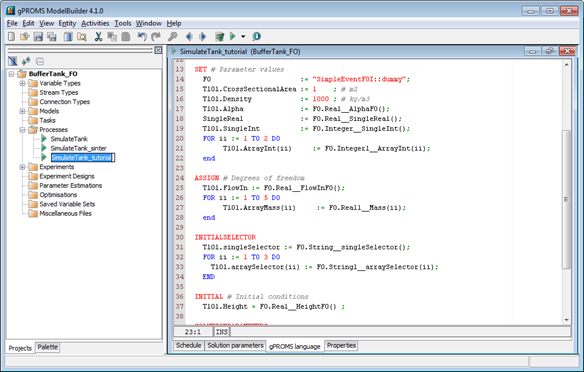Select the SimulateTank process

click(69, 139)
